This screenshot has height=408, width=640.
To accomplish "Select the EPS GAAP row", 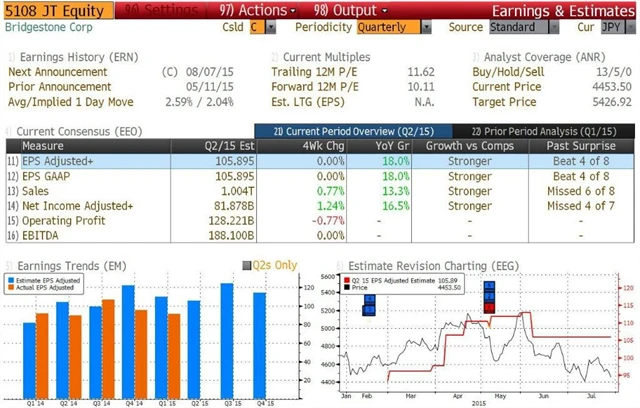I will coord(320,176).
